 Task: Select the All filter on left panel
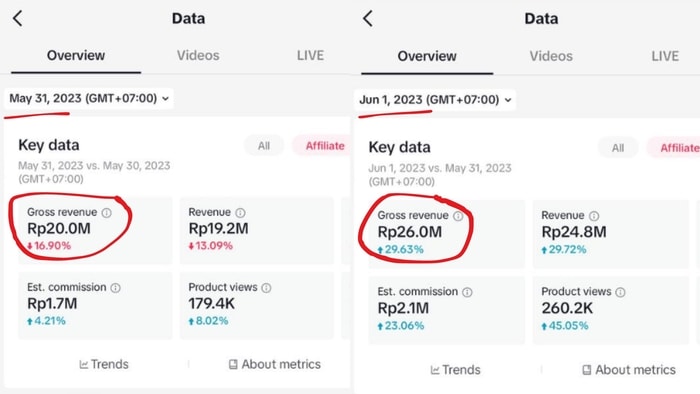point(264,145)
